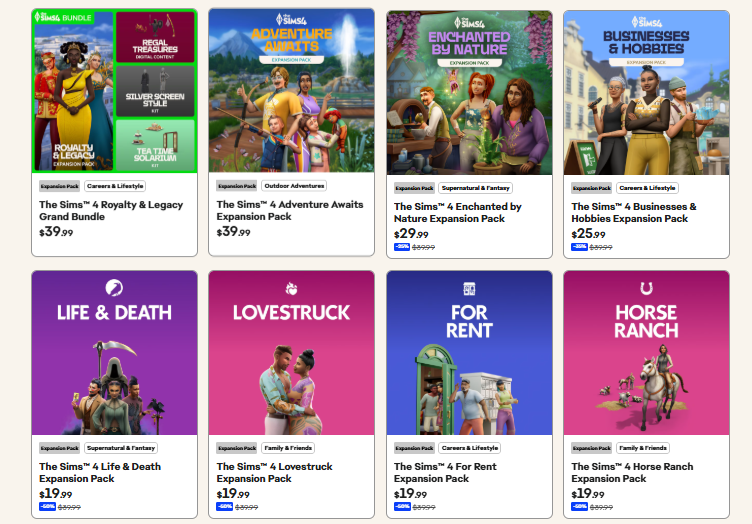This screenshot has width=752, height=524.
Task: Click the Supernatural & Fantasy tag on Life & Death
Action: coord(121,448)
